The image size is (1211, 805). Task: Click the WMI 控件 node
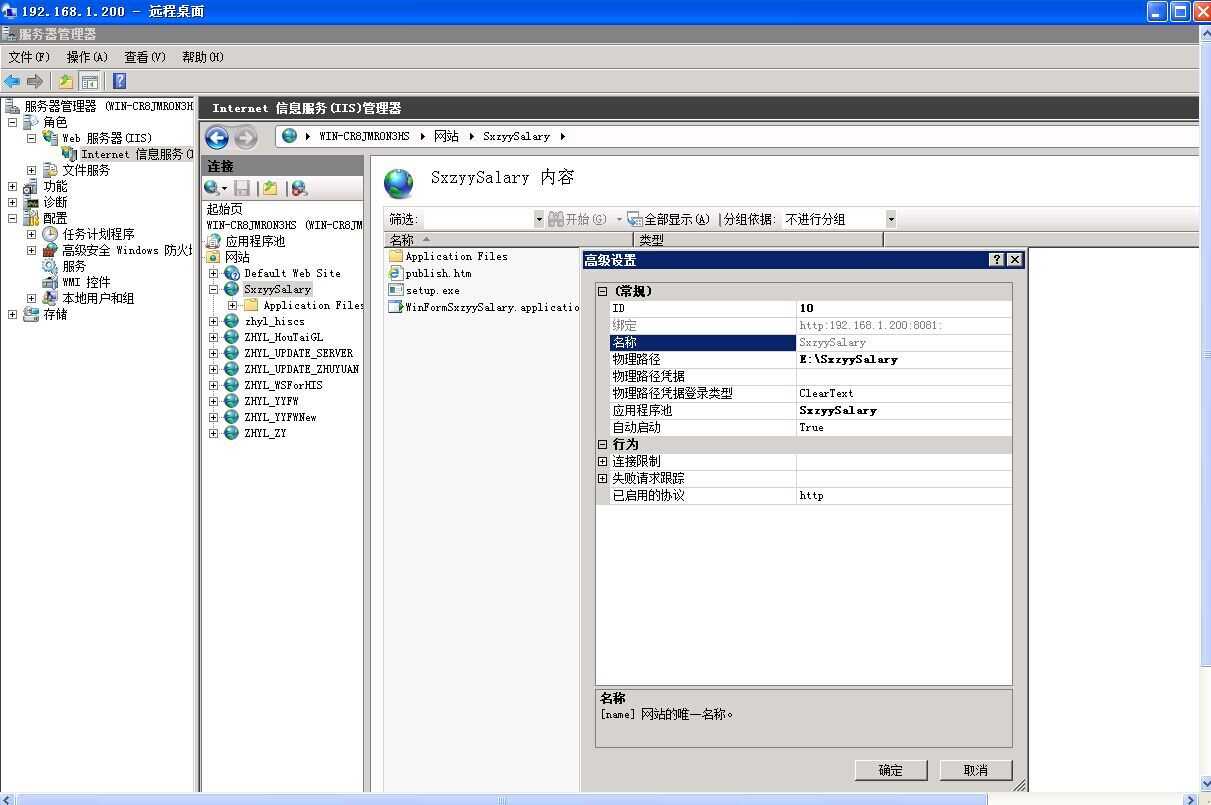(86, 282)
